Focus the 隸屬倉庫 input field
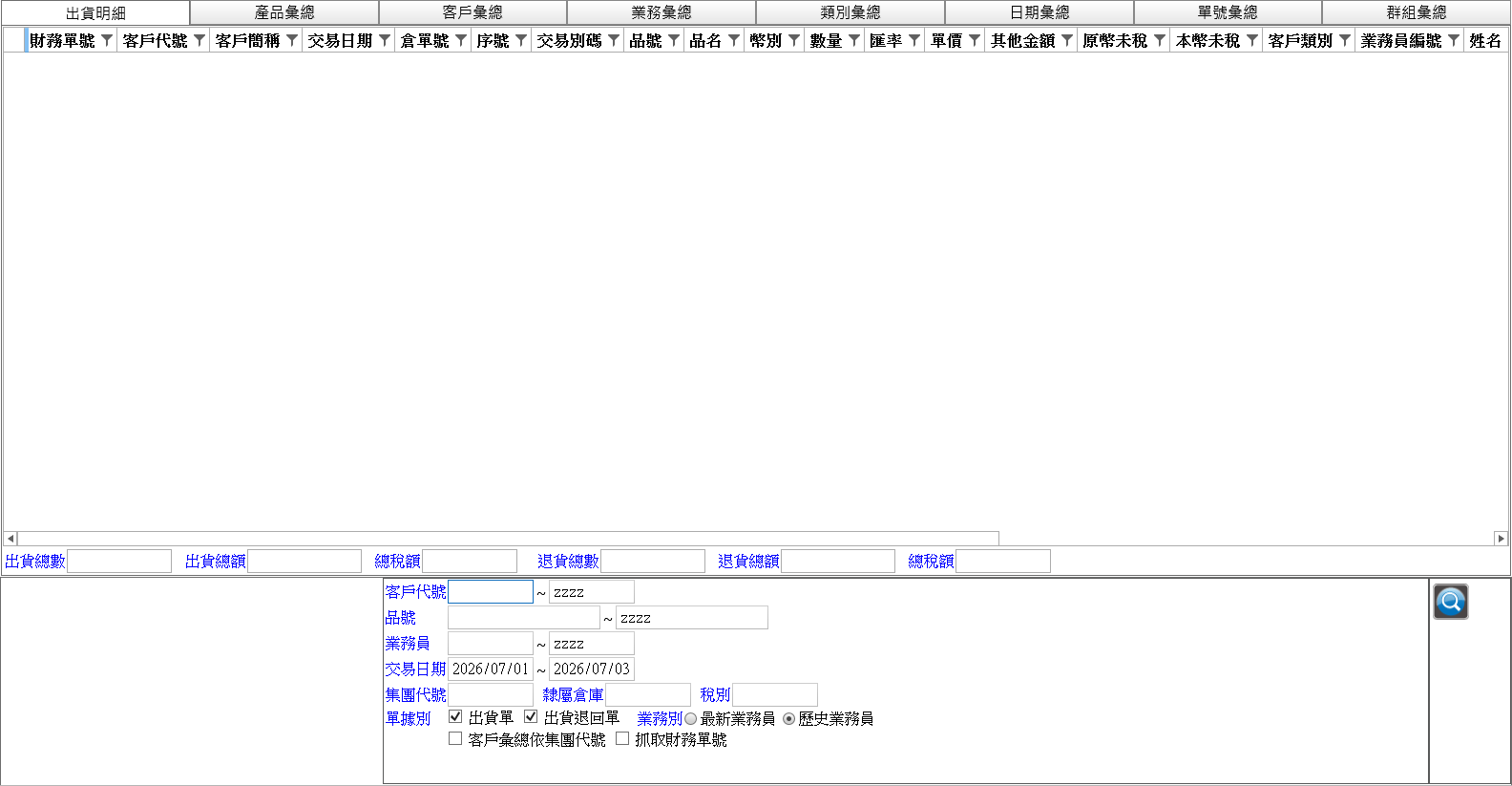 click(x=648, y=695)
